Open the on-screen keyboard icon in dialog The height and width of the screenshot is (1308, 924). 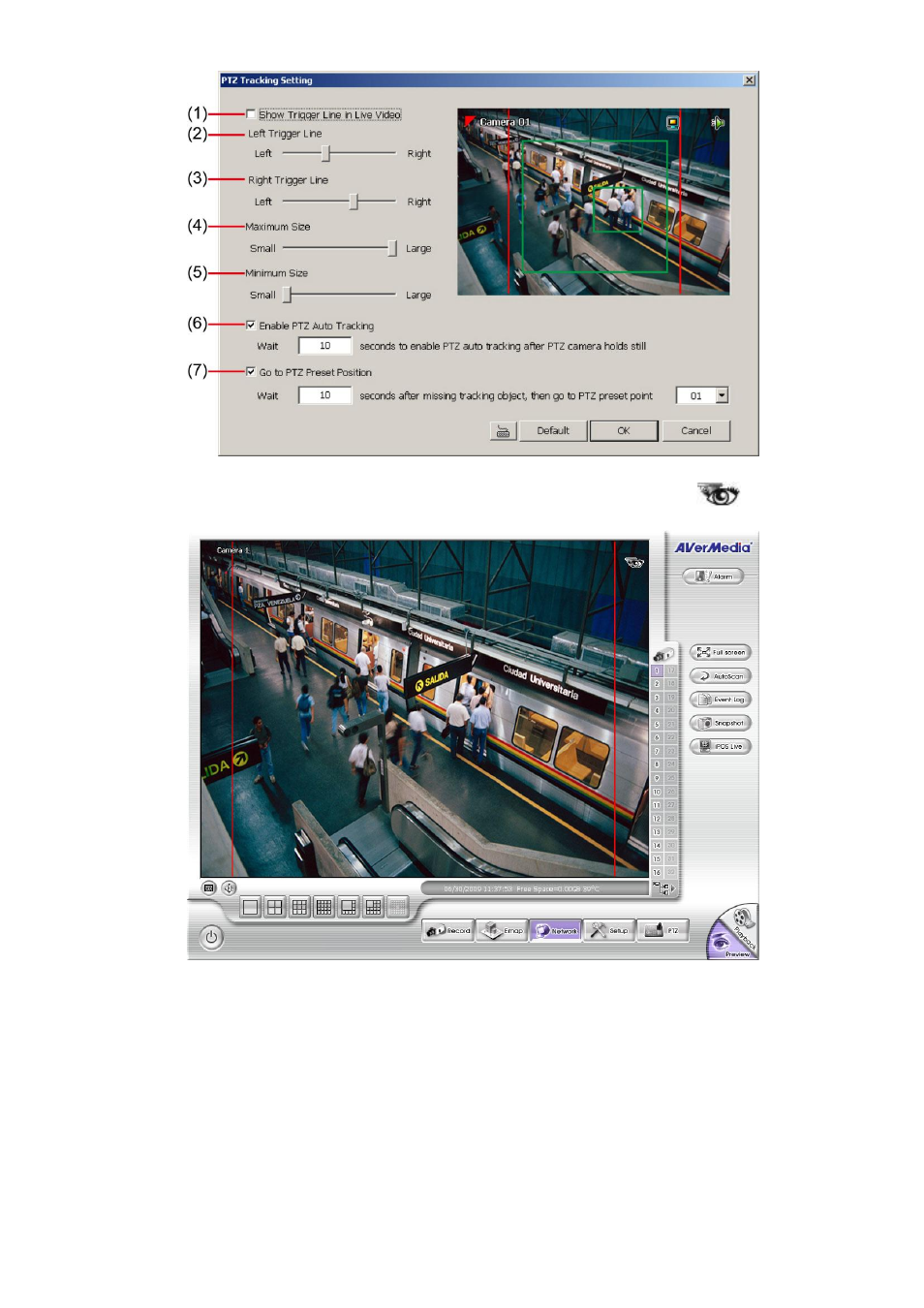(x=502, y=431)
